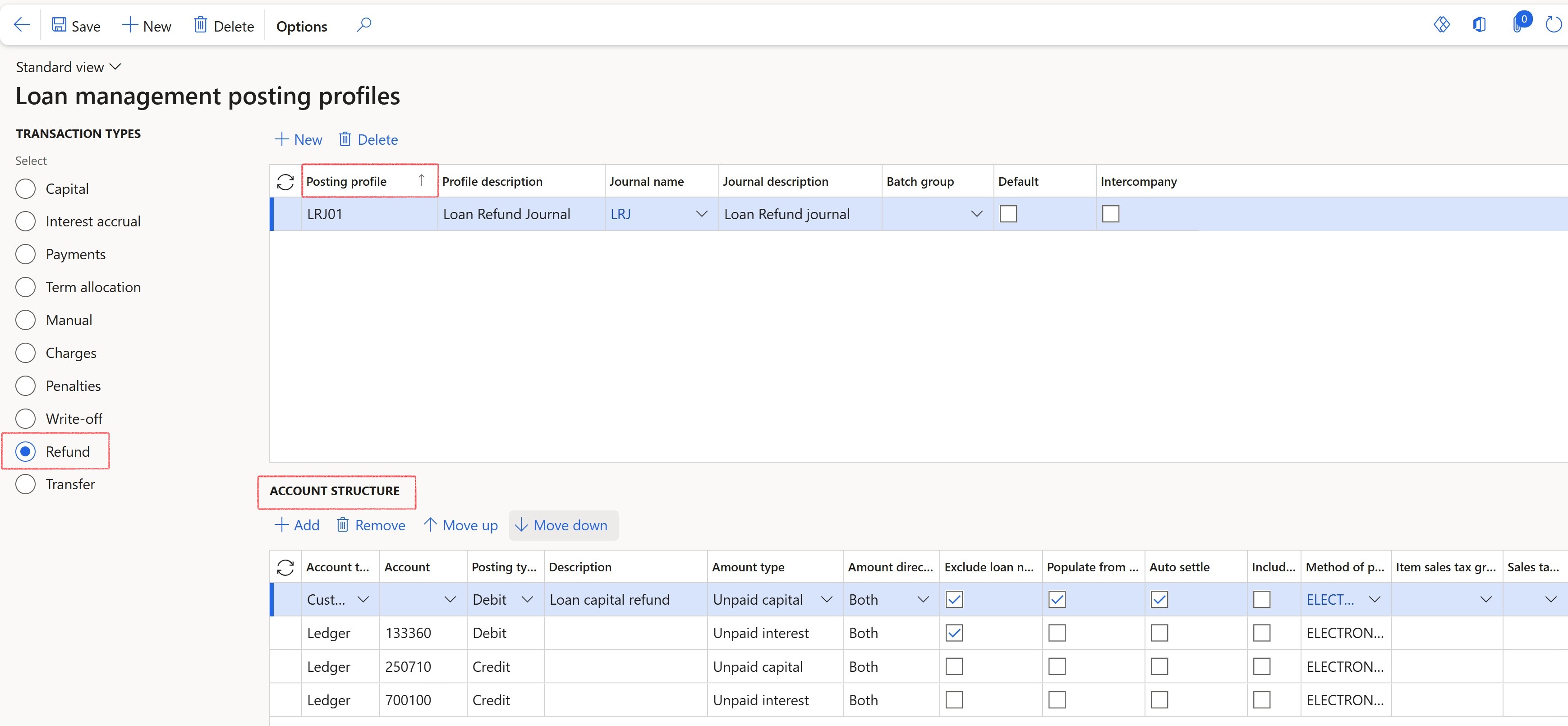Click the Loan capital refund description cell
Image resolution: width=1568 pixels, height=726 pixels.
(626, 600)
